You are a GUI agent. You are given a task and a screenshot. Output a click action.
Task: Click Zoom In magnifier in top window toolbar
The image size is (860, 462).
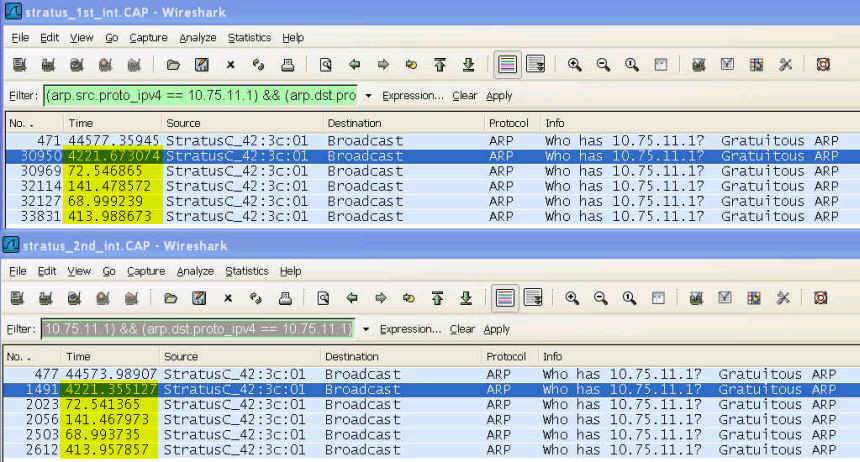pos(575,65)
